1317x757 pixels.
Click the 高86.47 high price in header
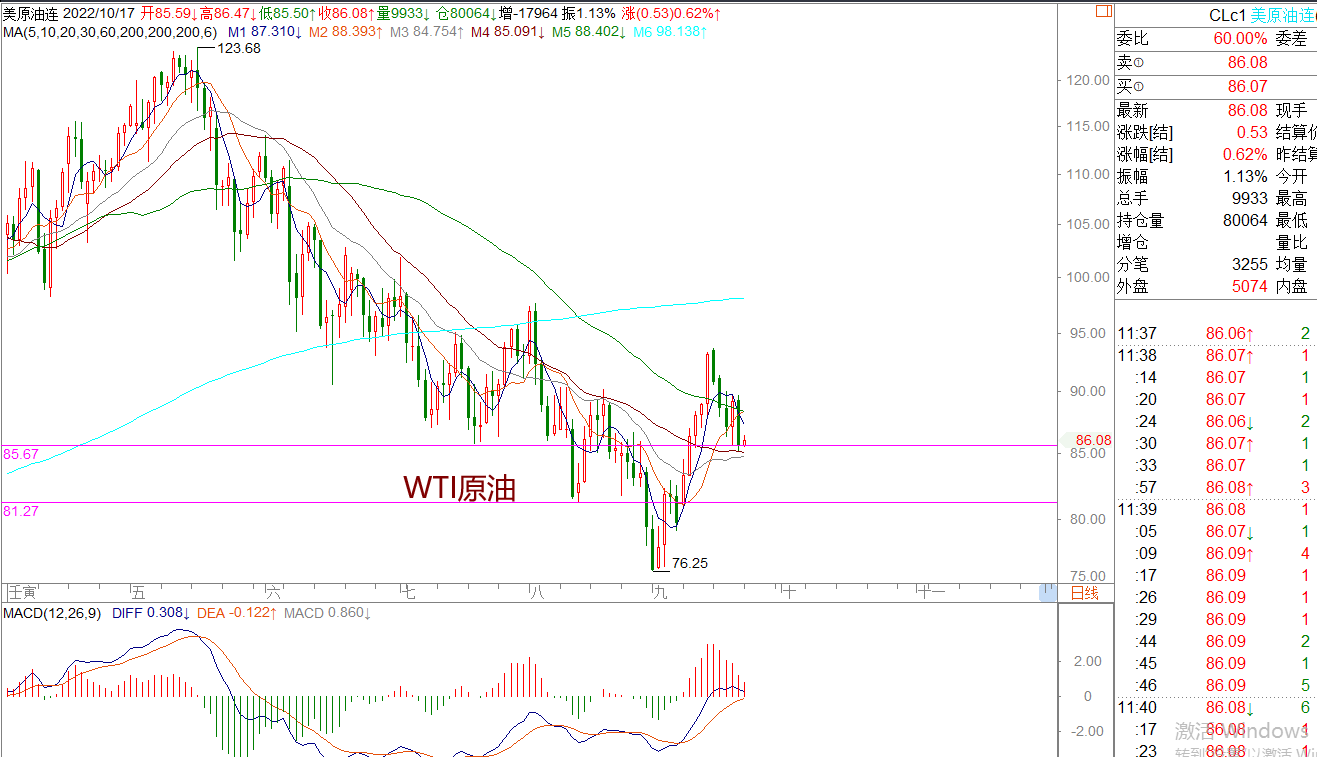(227, 14)
